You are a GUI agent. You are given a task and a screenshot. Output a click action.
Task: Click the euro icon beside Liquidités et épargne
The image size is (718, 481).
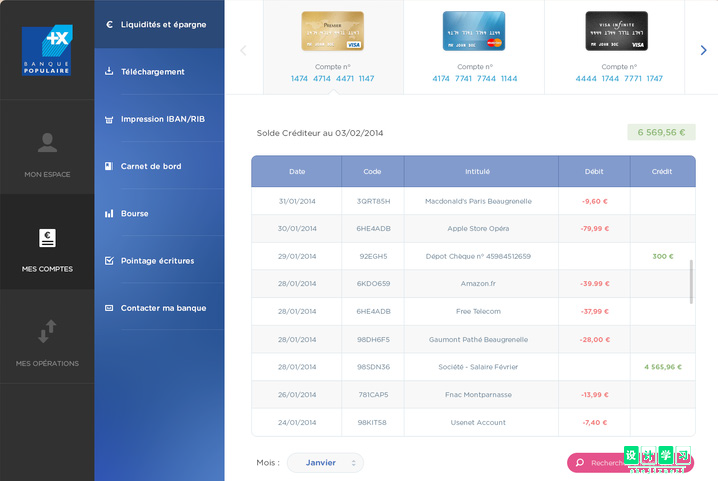(109, 24)
